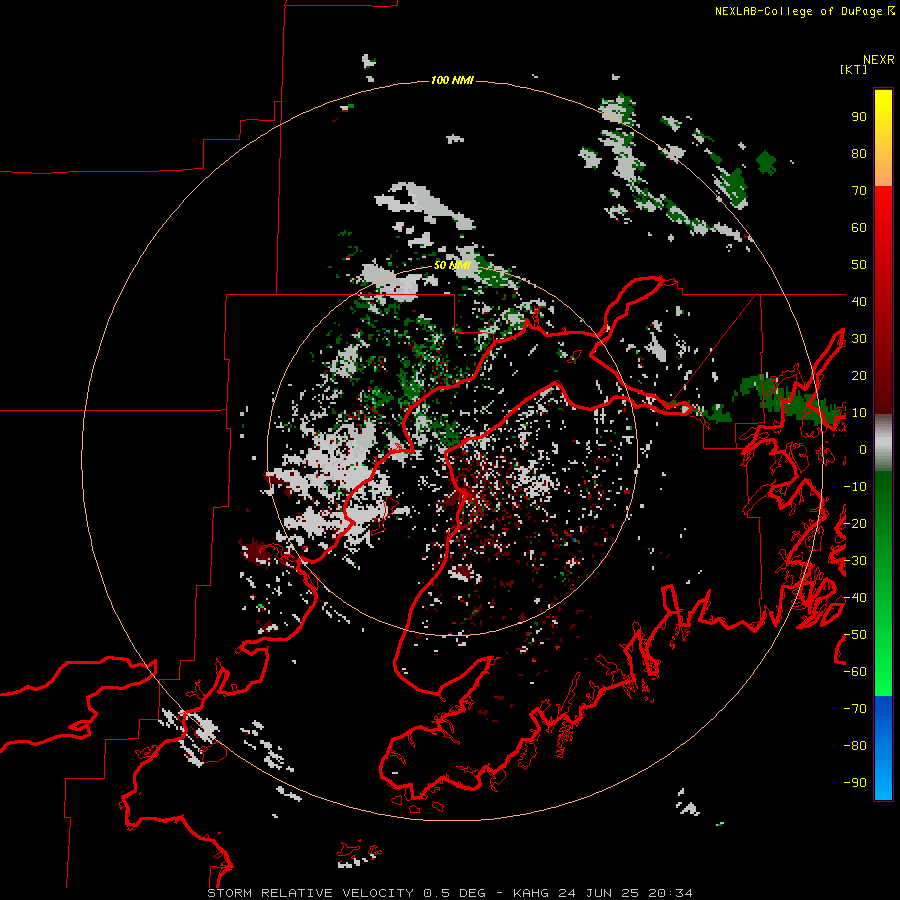The image size is (900, 900).
Task: Click the NEXLAB-College of DuPage title text
Action: [x=800, y=11]
